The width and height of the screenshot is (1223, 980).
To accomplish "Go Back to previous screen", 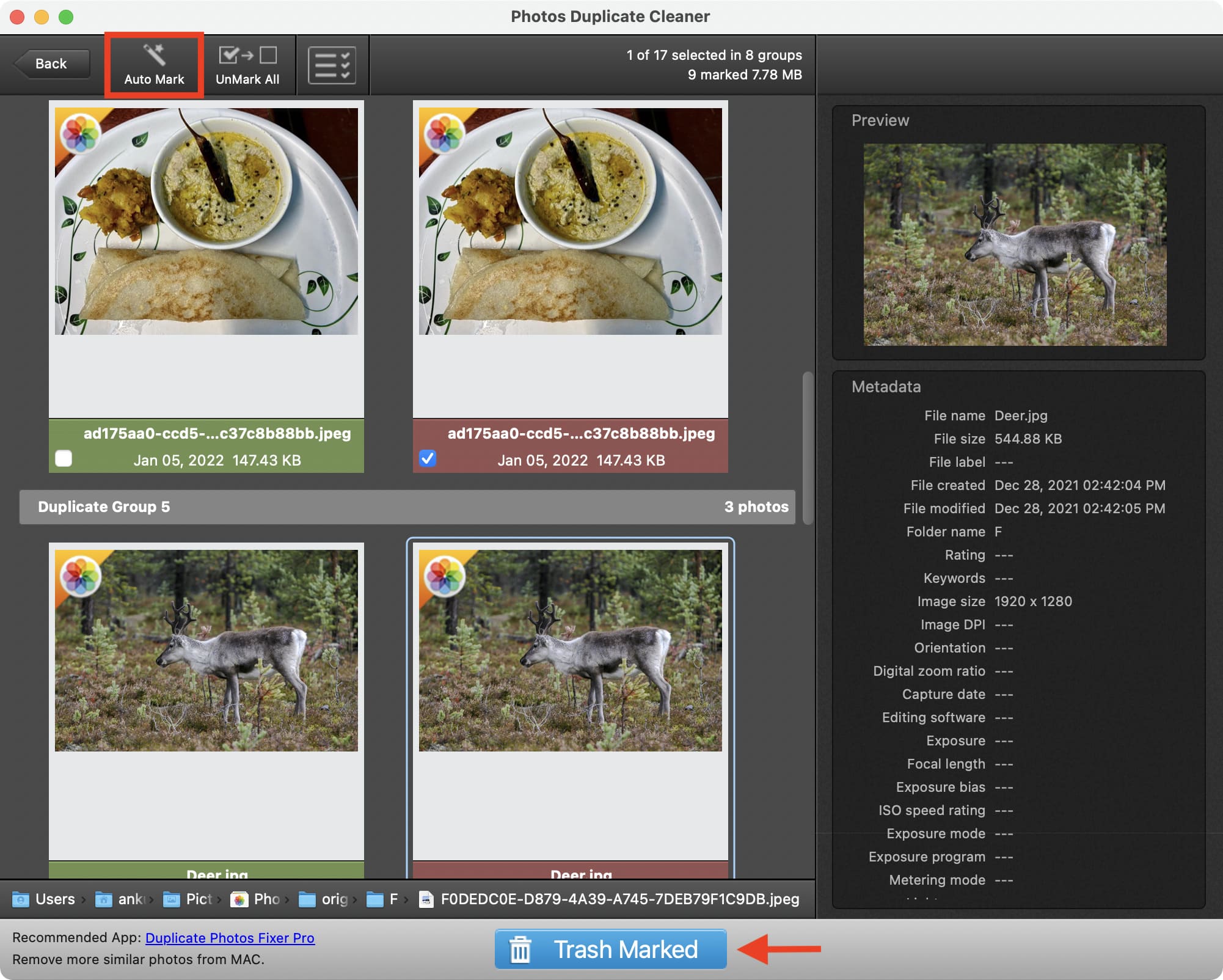I will (51, 64).
